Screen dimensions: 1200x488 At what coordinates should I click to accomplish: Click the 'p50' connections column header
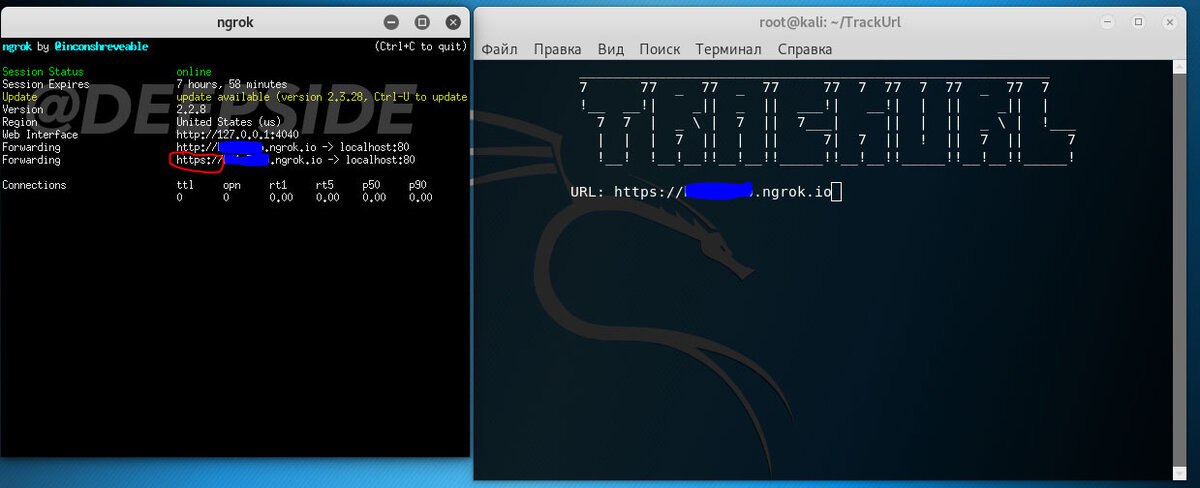[x=371, y=185]
